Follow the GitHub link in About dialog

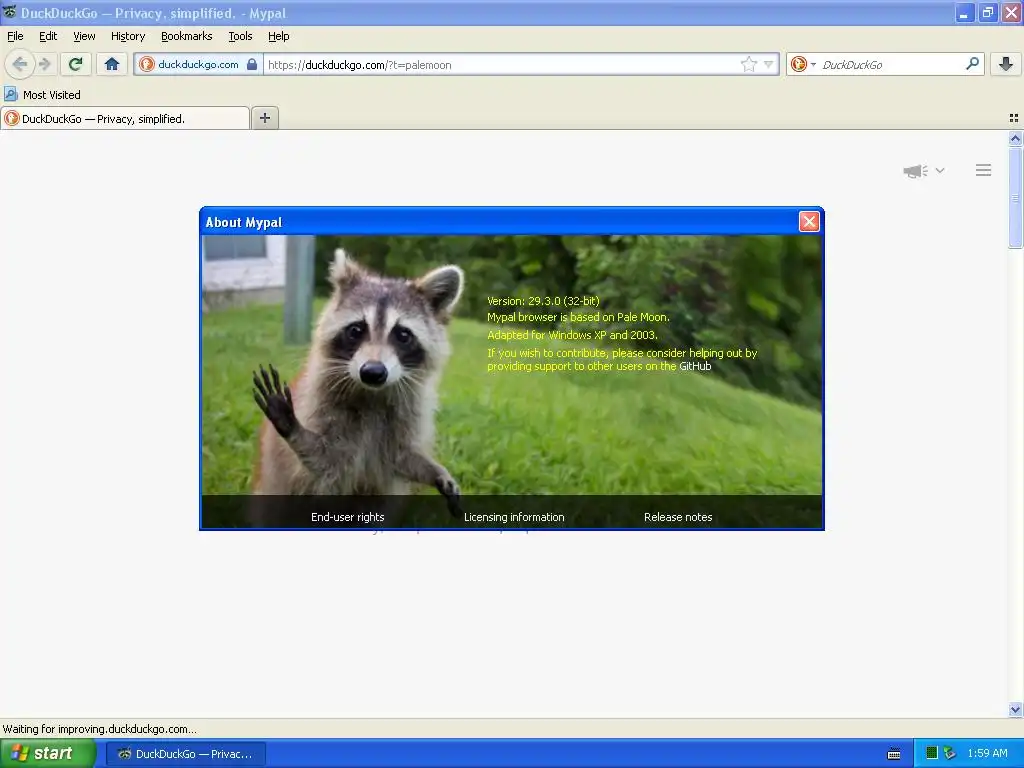click(x=695, y=366)
